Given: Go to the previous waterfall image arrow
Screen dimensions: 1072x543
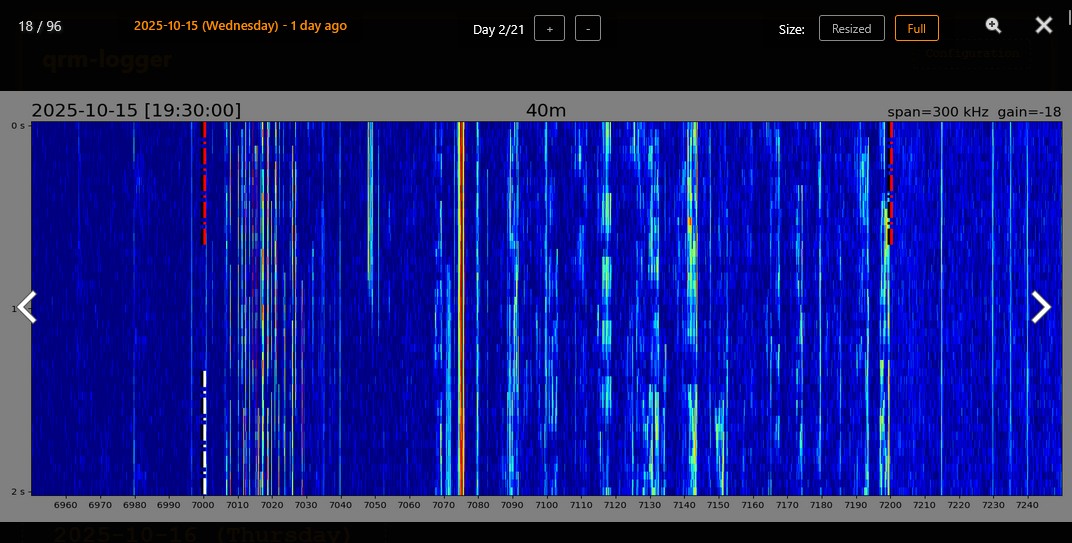Looking at the screenshot, I should click(x=27, y=308).
